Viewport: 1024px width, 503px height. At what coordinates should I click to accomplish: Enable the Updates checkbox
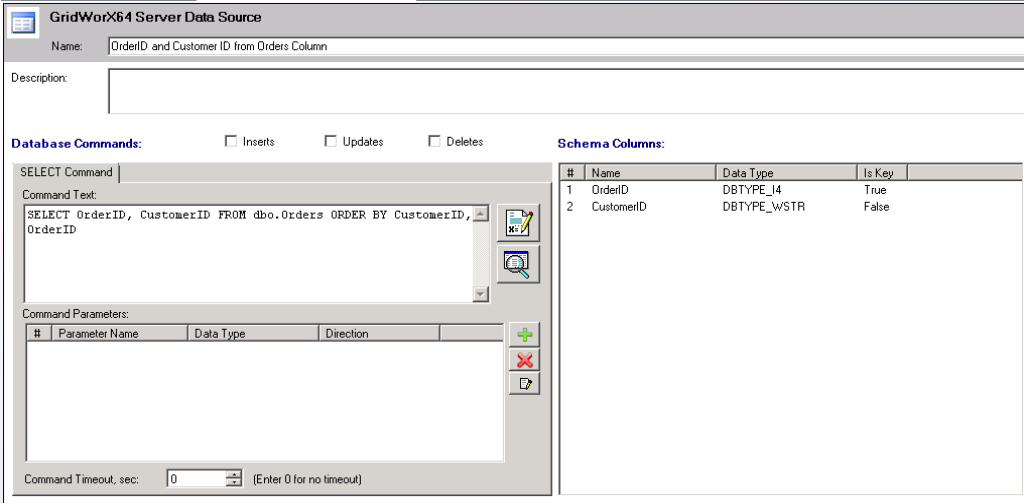pyautogui.click(x=332, y=142)
